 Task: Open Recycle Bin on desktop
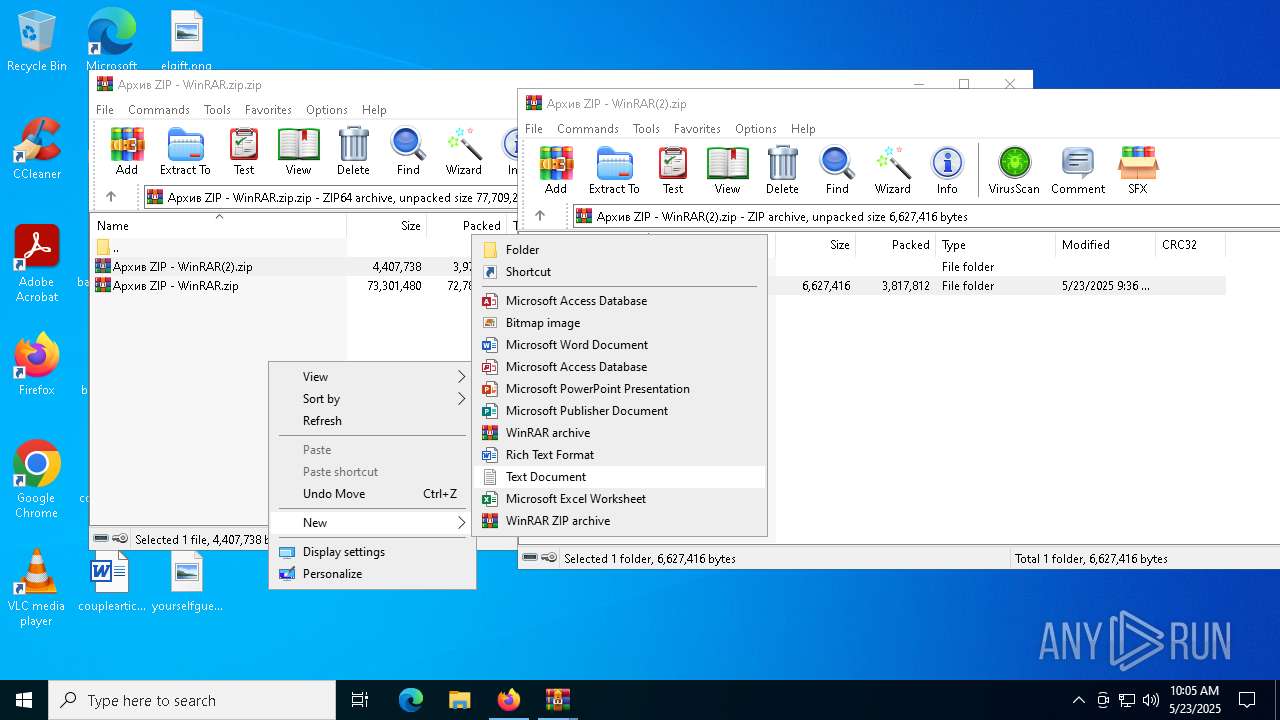pos(37,41)
